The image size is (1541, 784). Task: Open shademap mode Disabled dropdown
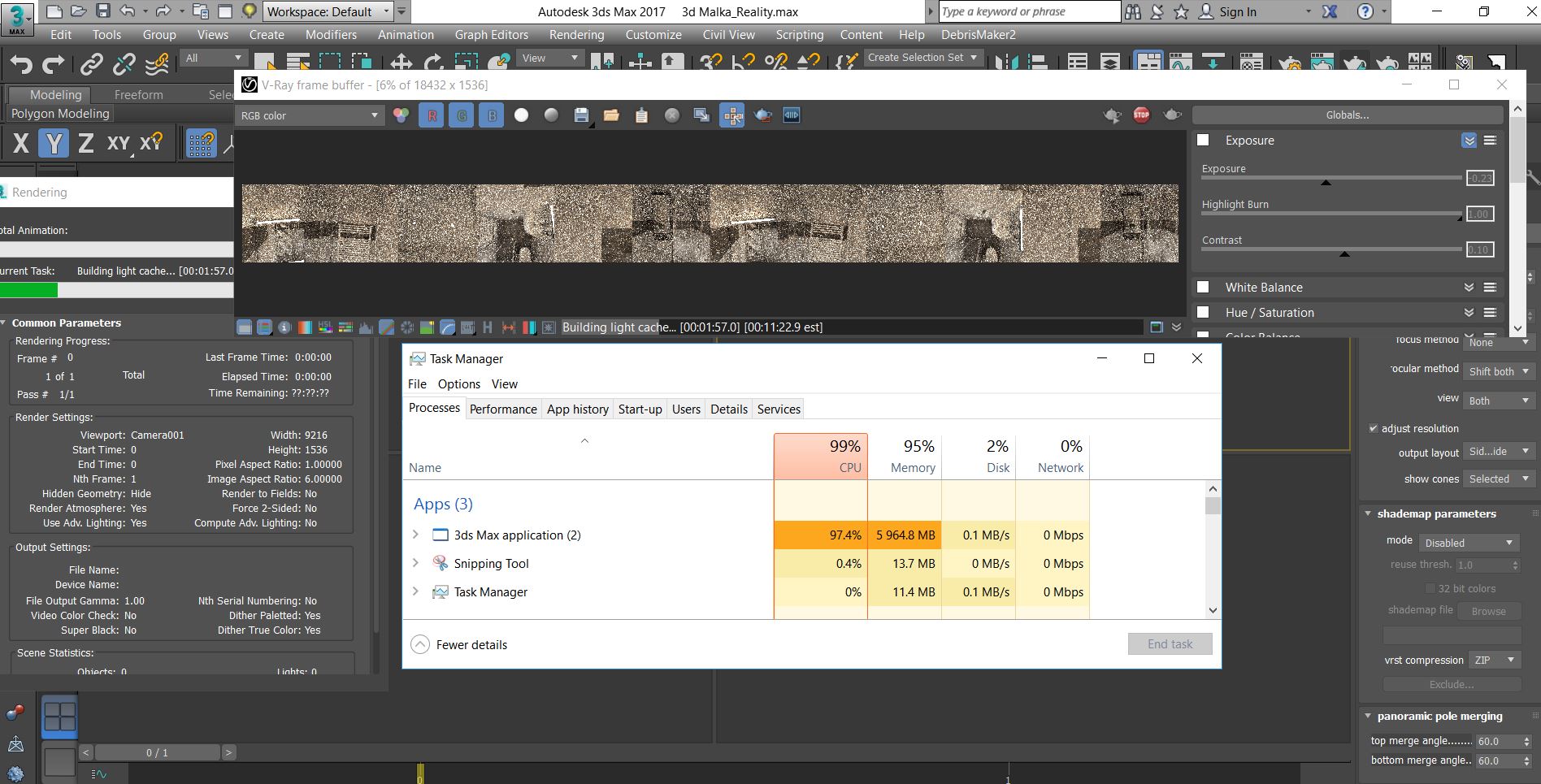tap(1469, 543)
